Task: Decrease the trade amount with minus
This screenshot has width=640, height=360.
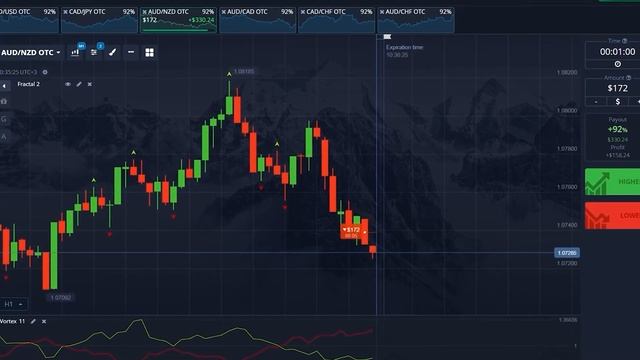Action: click(596, 101)
